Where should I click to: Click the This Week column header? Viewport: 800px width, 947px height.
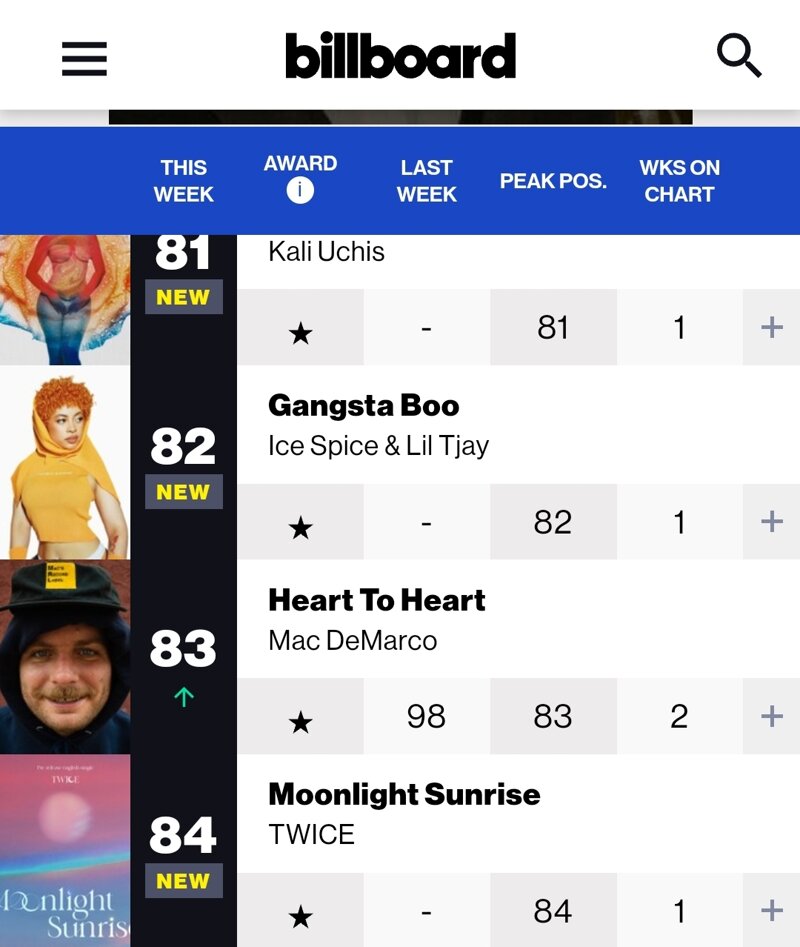[x=184, y=181]
